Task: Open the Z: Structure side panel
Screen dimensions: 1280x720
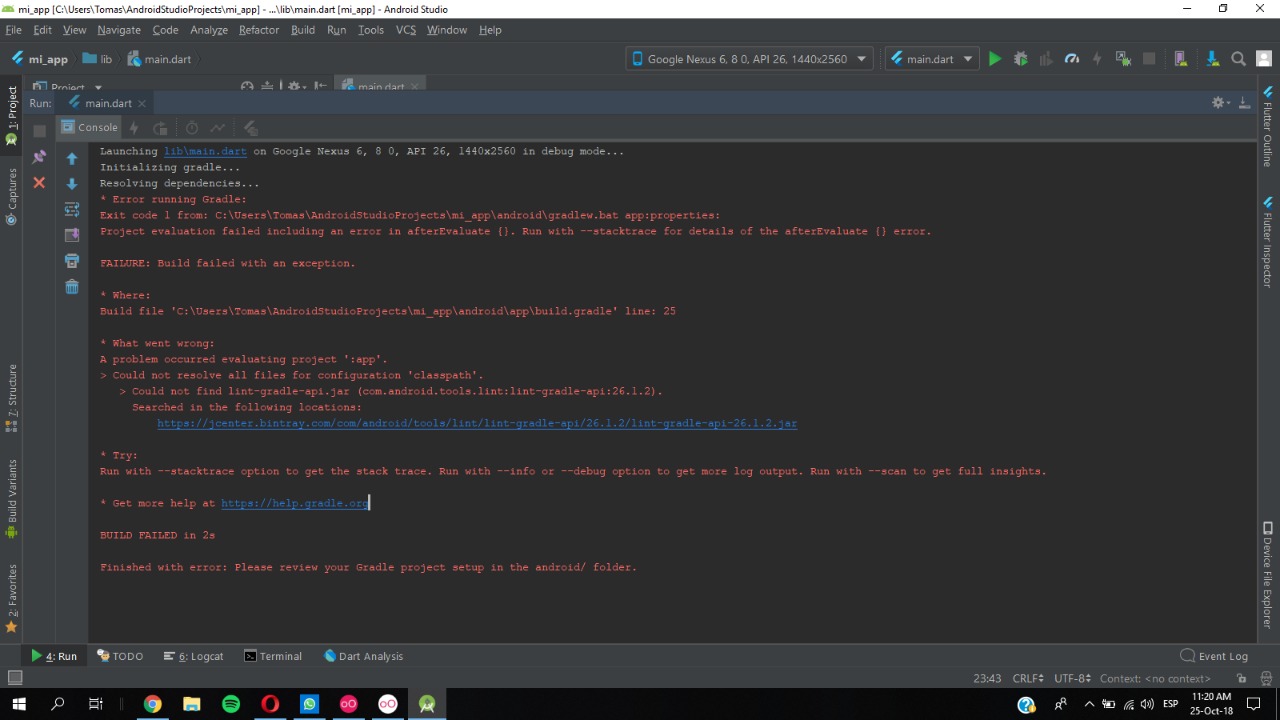Action: coord(12,398)
